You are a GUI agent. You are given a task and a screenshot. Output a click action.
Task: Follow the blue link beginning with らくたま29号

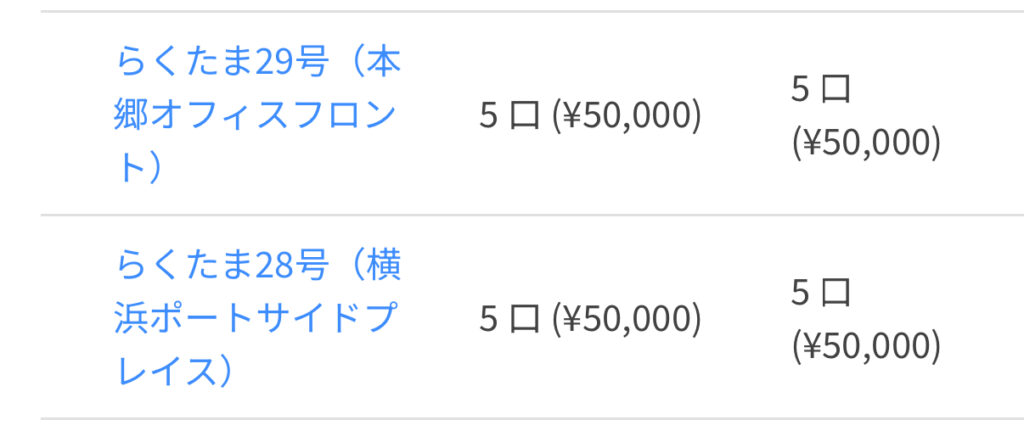(x=257, y=64)
